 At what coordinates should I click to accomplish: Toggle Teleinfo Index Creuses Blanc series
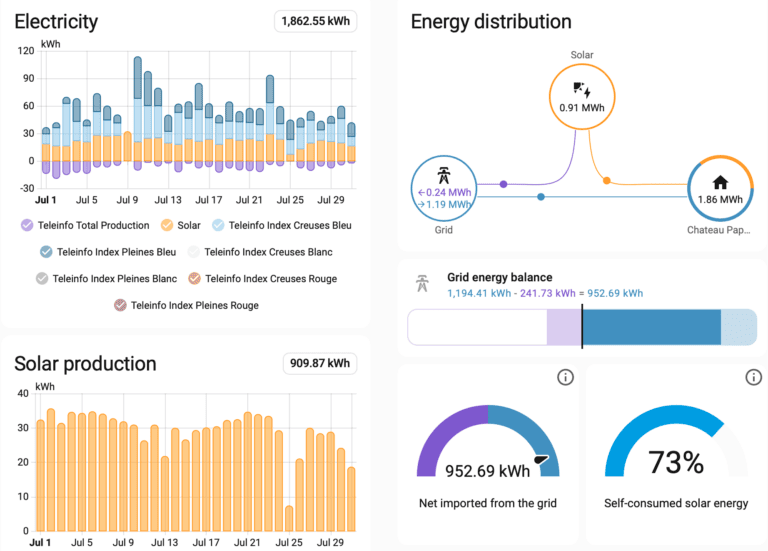194,252
